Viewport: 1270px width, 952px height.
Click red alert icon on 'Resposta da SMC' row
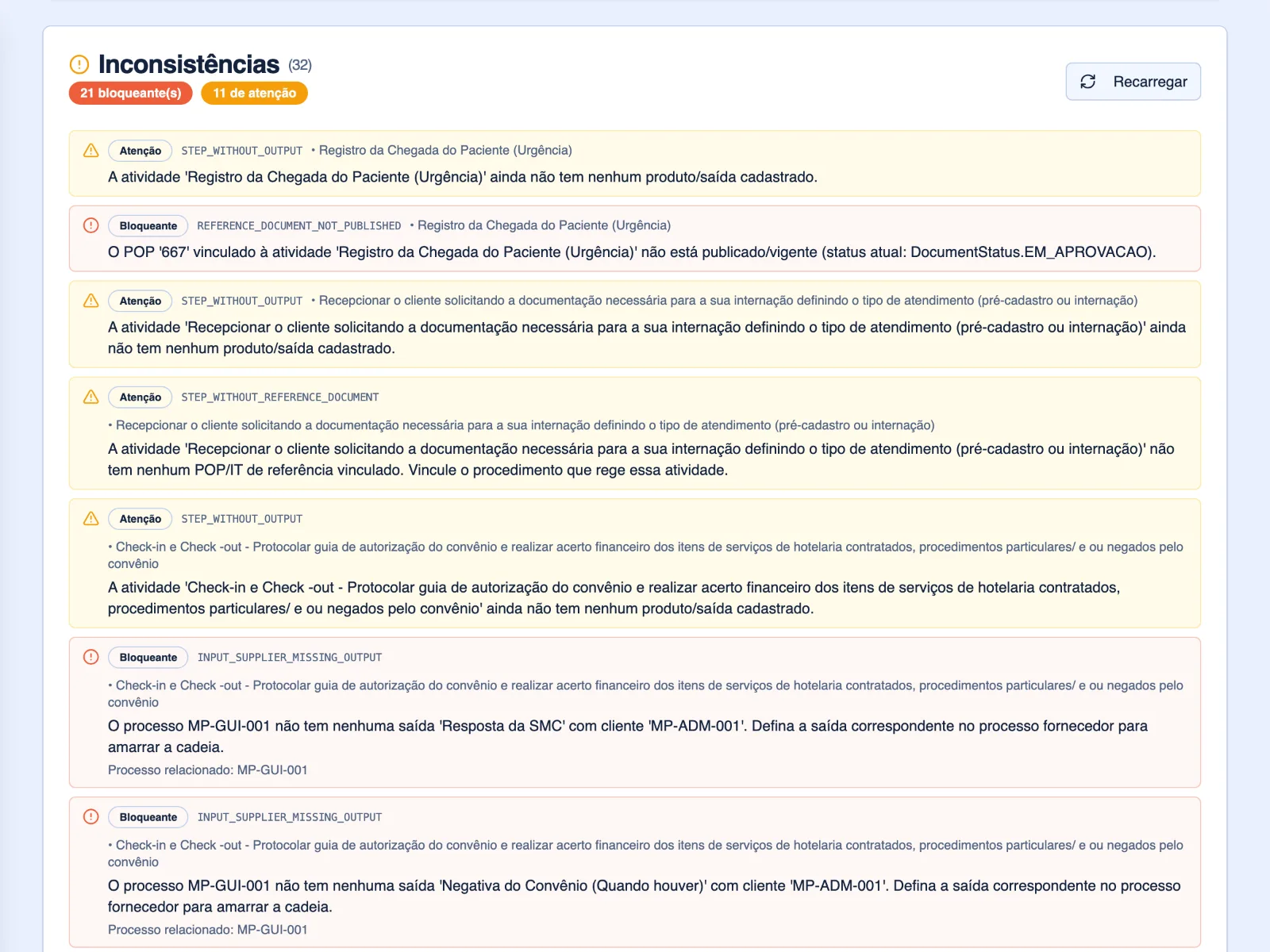[91, 657]
